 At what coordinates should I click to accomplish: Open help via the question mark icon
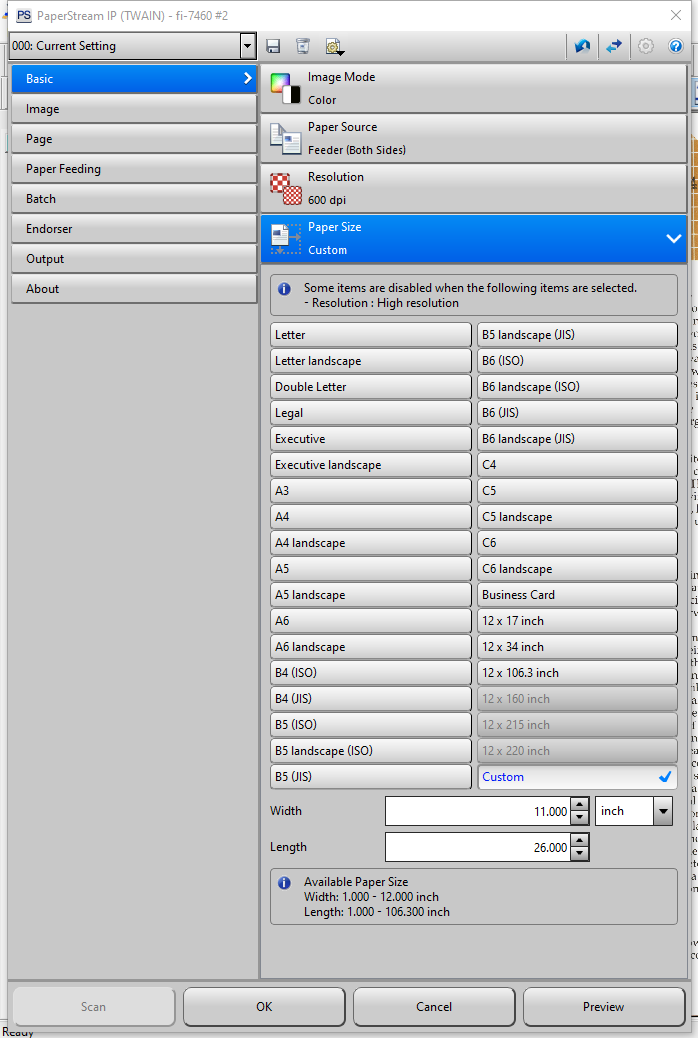click(676, 46)
